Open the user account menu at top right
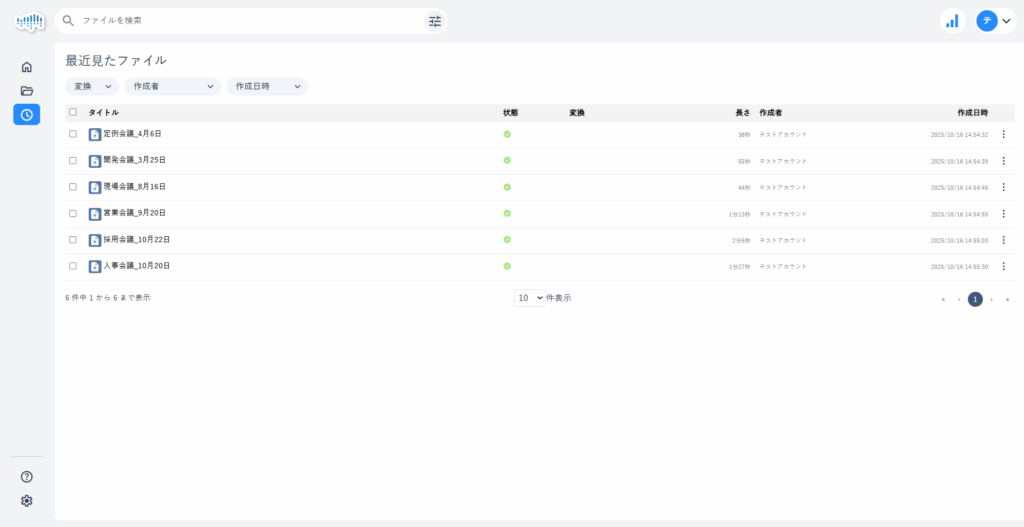1024x527 pixels. tap(996, 21)
